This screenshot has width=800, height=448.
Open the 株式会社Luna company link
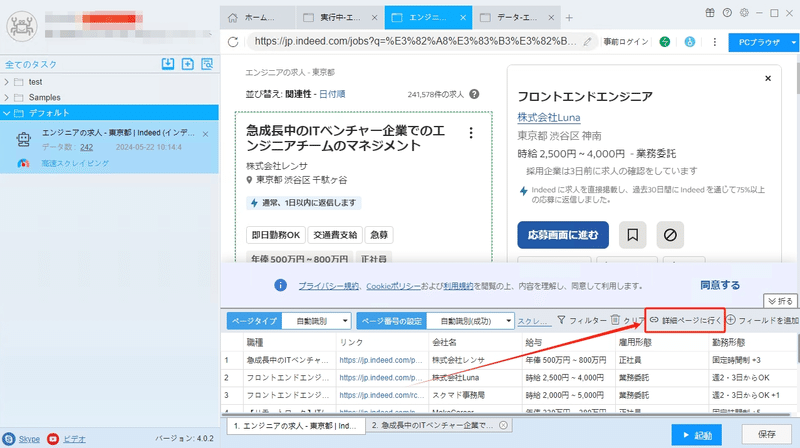coord(548,117)
